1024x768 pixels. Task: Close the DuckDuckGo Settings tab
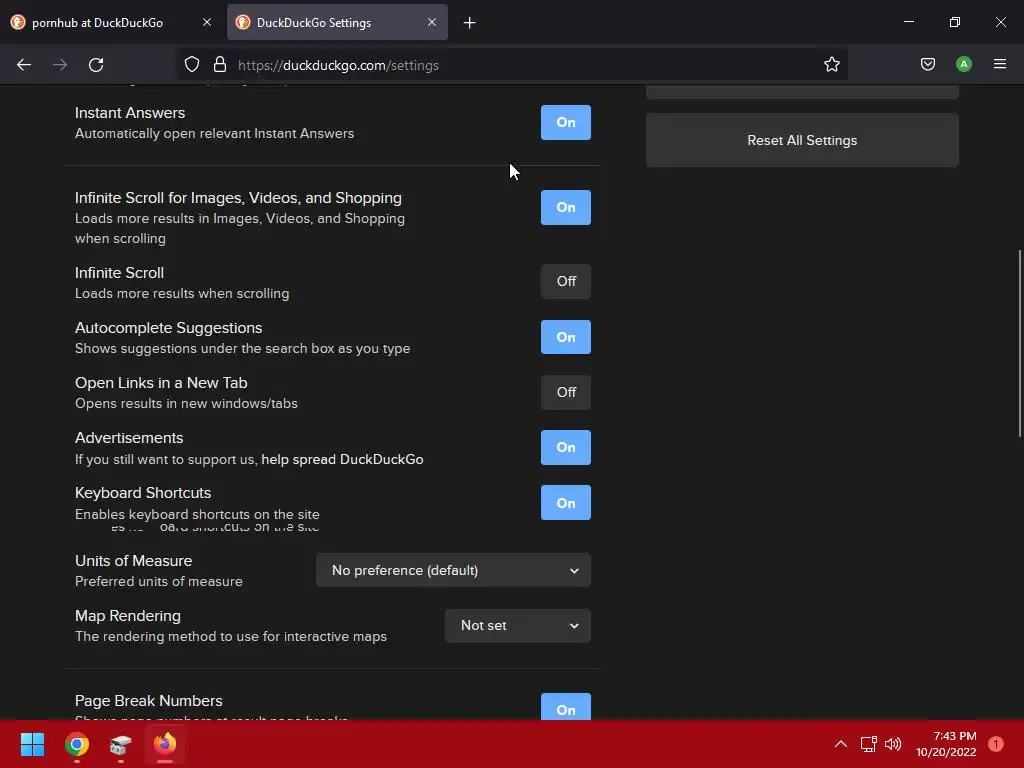click(x=432, y=22)
